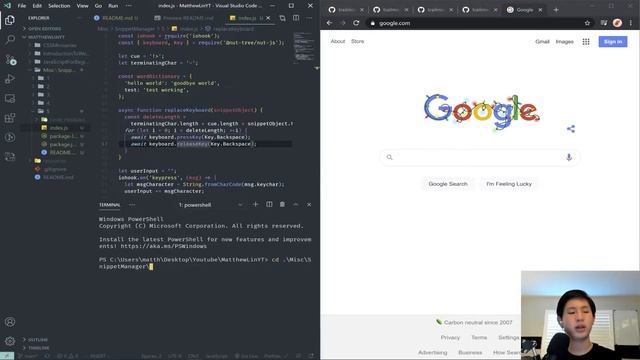Close the terminal panel
This screenshot has height=360, width=640.
point(309,204)
